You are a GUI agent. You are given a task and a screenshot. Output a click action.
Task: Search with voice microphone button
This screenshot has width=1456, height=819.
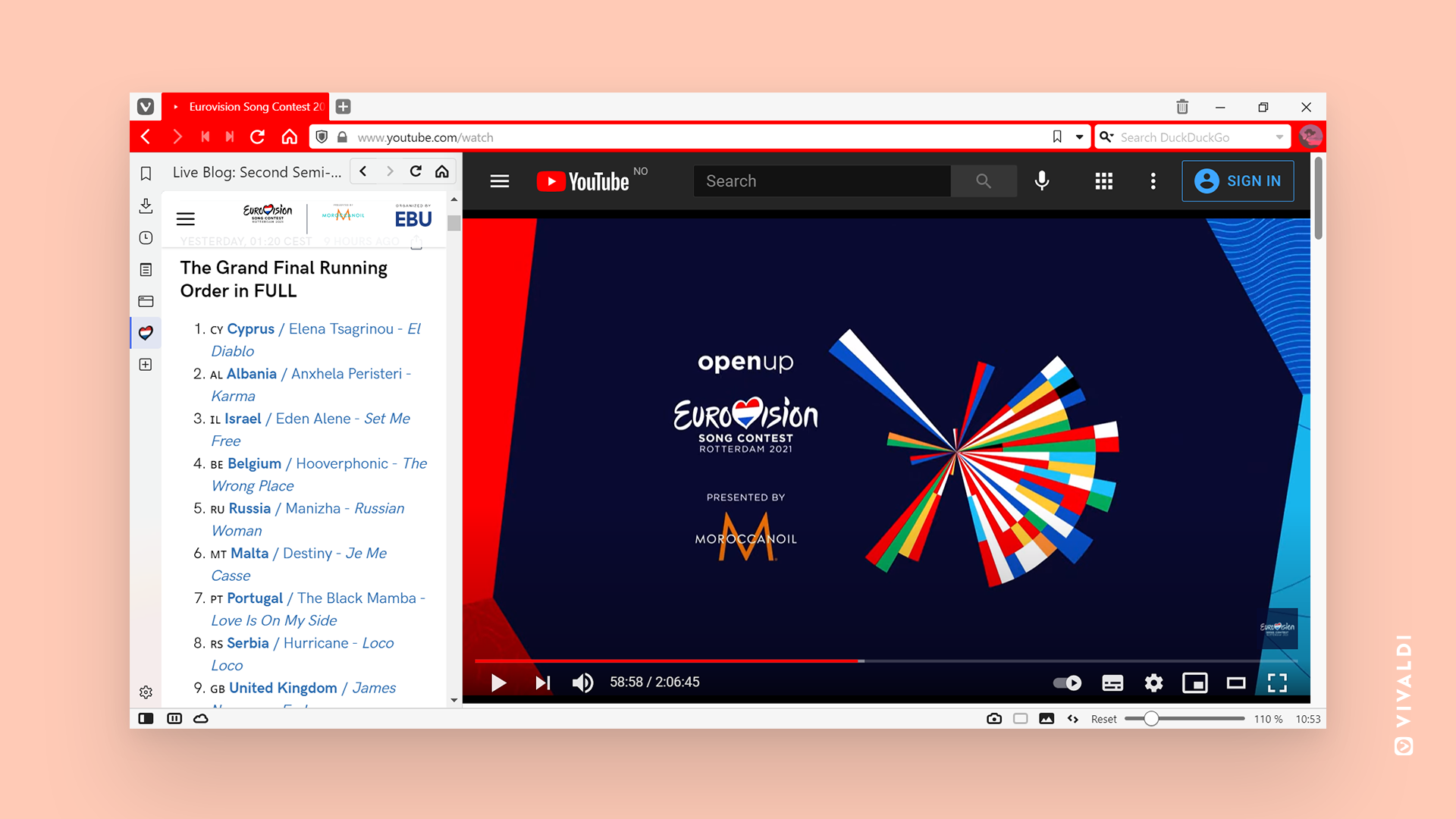coord(1042,180)
